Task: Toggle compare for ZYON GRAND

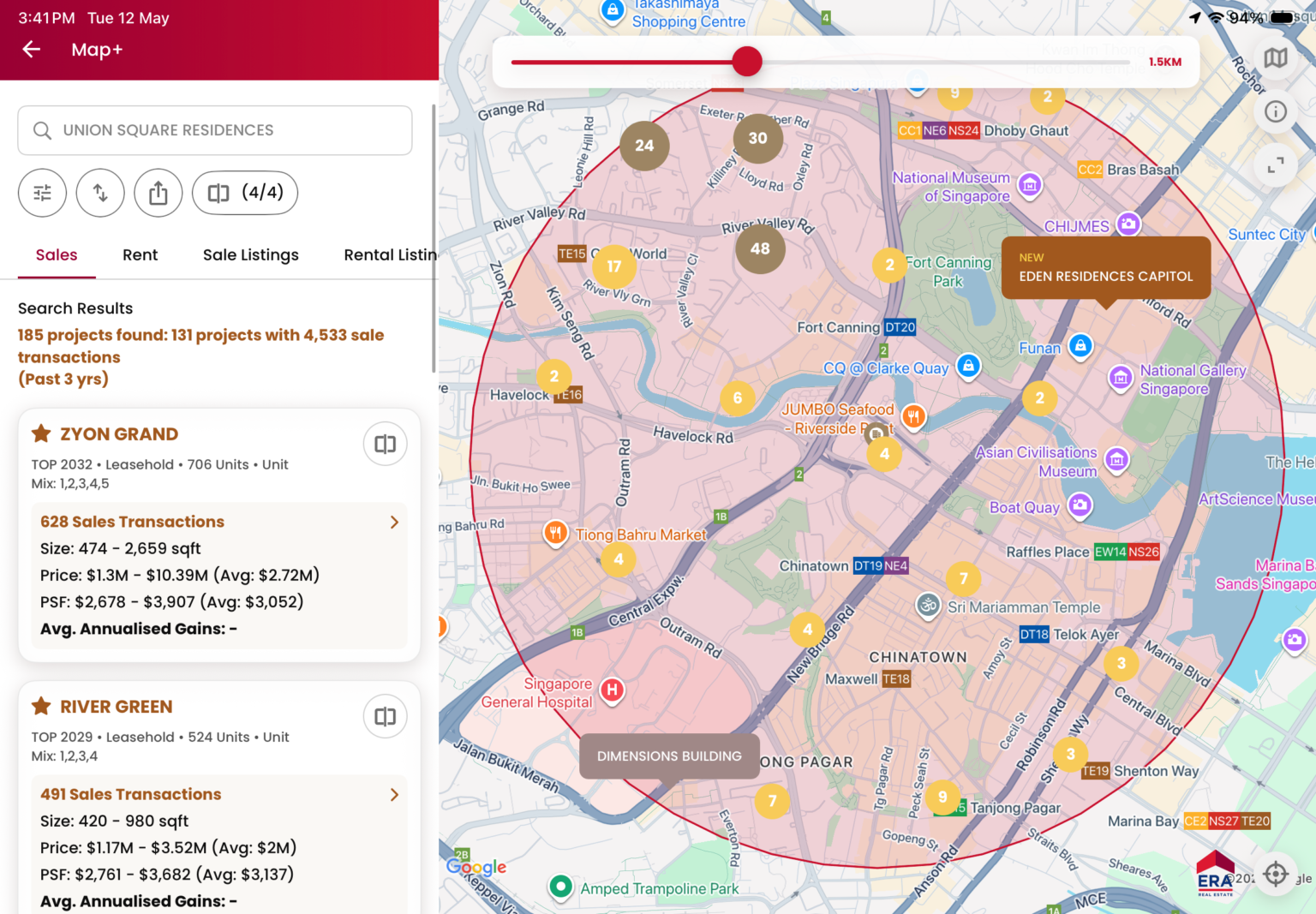Action: (386, 444)
